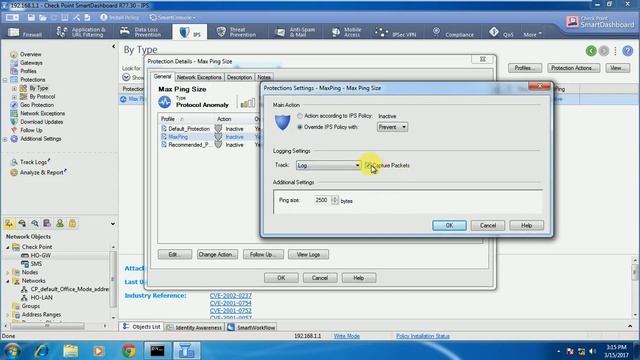The image size is (640, 360).
Task: Open Help in Protections Settings dialog
Action: (x=527, y=226)
